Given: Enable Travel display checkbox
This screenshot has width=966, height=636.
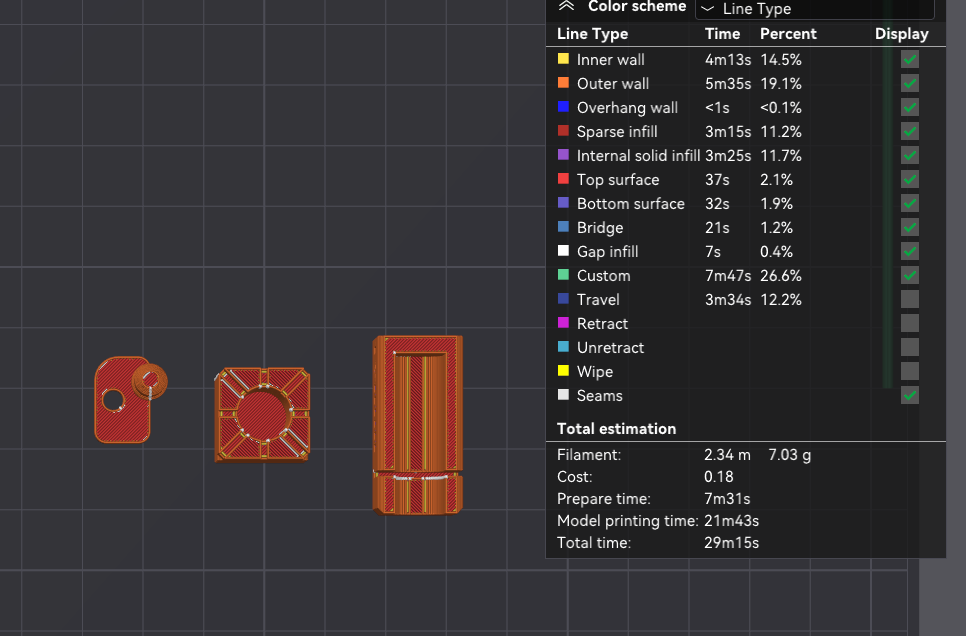Looking at the screenshot, I should (910, 300).
